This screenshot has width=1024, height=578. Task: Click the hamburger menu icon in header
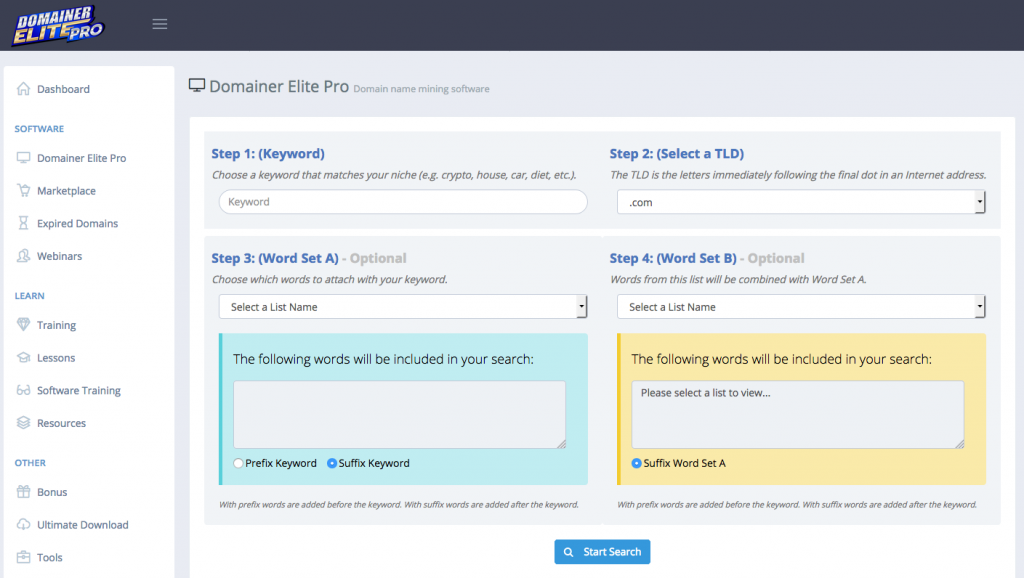[x=159, y=24]
